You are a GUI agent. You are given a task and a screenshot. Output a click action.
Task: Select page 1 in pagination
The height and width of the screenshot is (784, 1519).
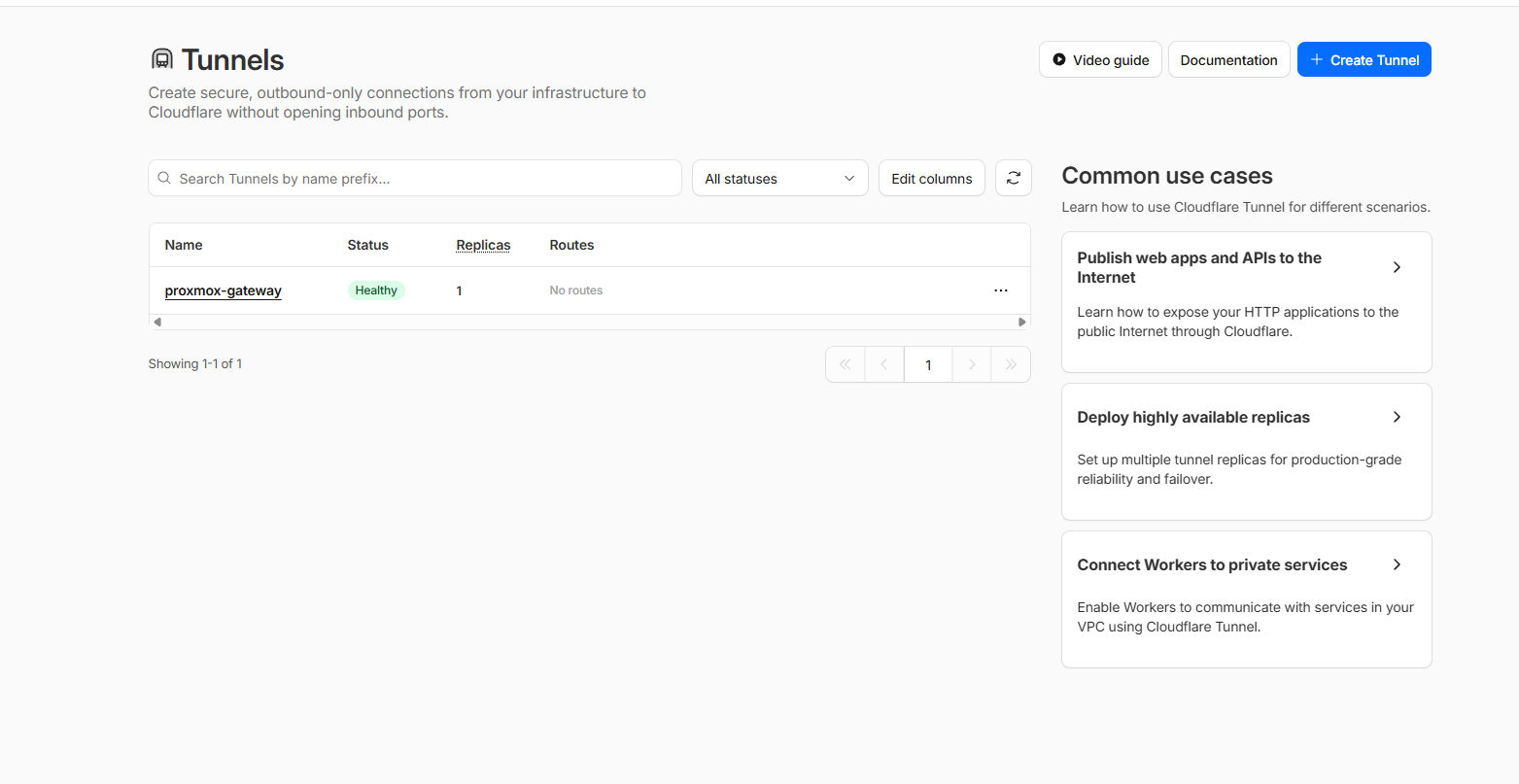click(x=928, y=364)
